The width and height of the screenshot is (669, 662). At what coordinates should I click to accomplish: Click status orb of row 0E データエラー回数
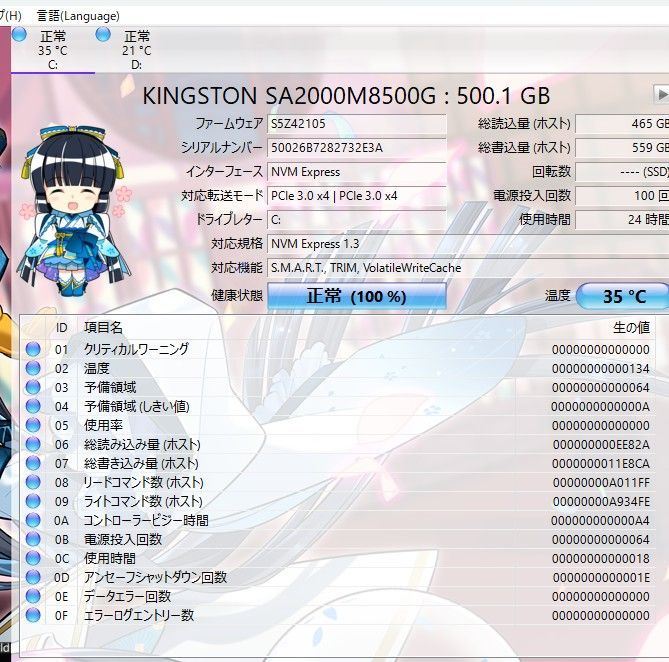33,596
